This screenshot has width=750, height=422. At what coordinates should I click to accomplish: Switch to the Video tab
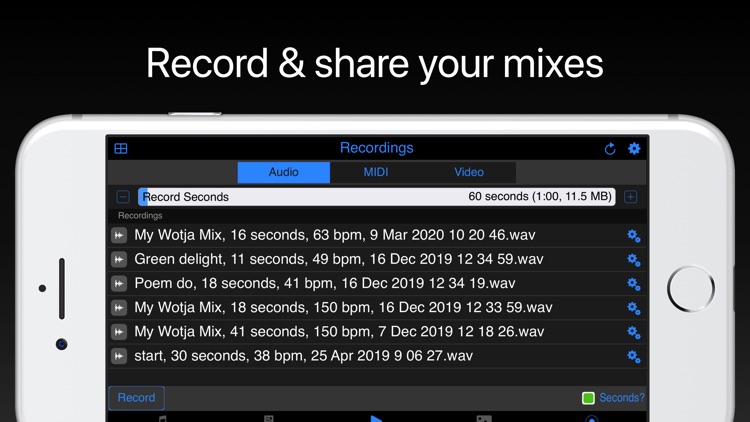point(469,172)
